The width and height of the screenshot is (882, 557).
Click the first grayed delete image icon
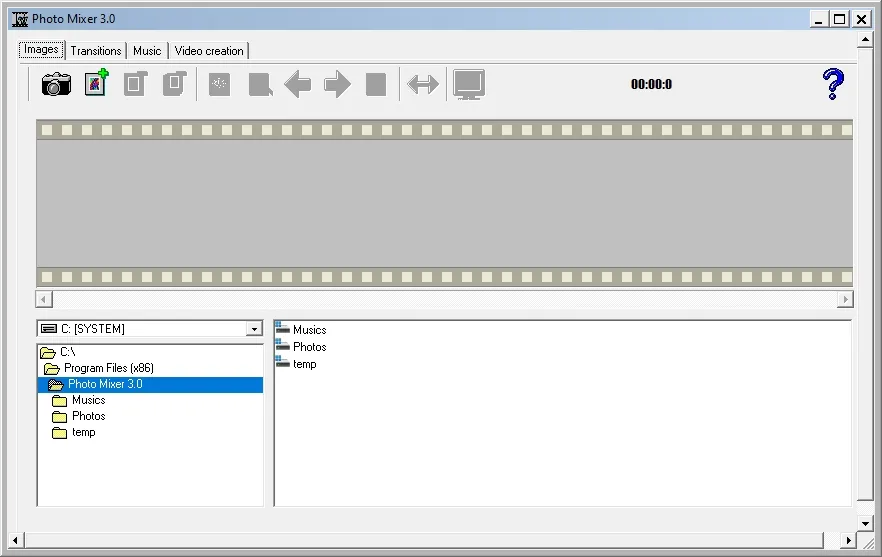[x=135, y=84]
